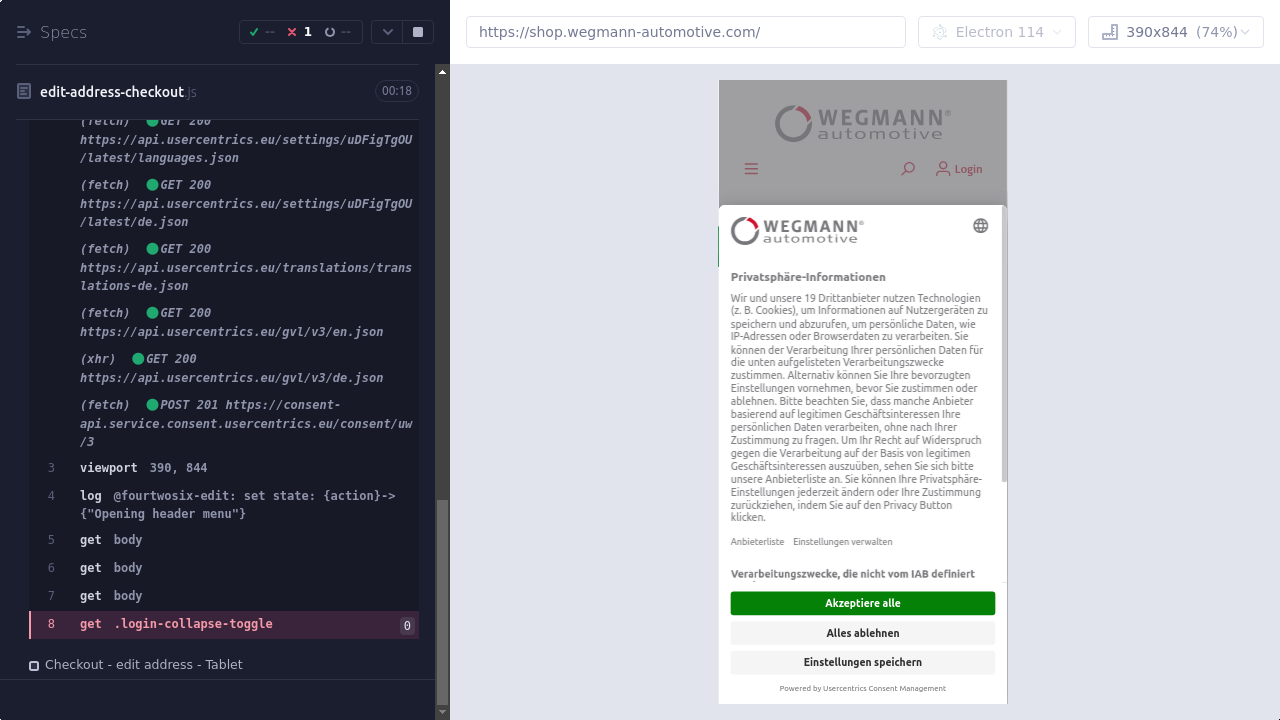Open language selector globe icon in consent dialog
The image size is (1280, 720).
pyautogui.click(x=980, y=226)
